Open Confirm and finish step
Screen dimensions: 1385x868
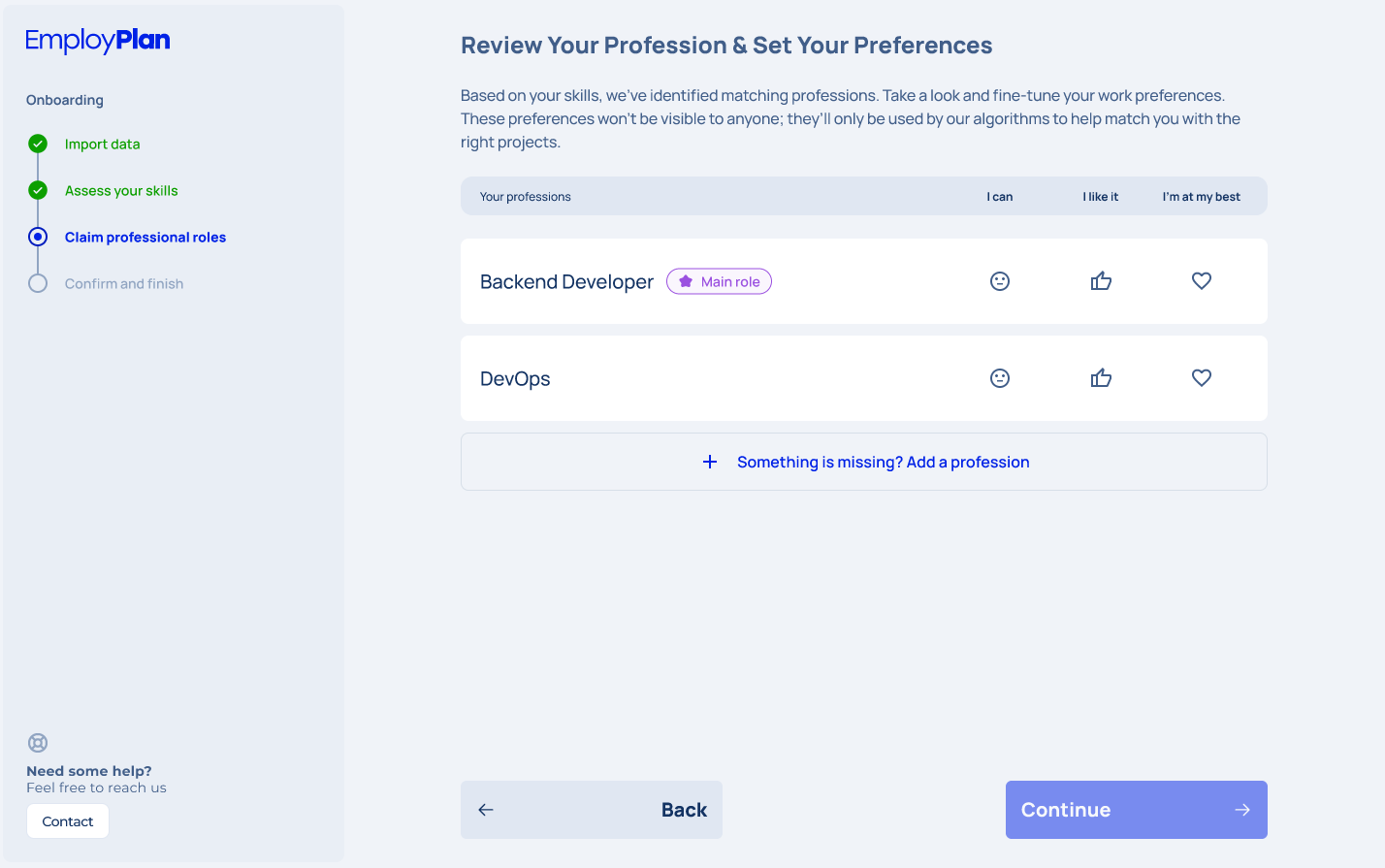(124, 283)
